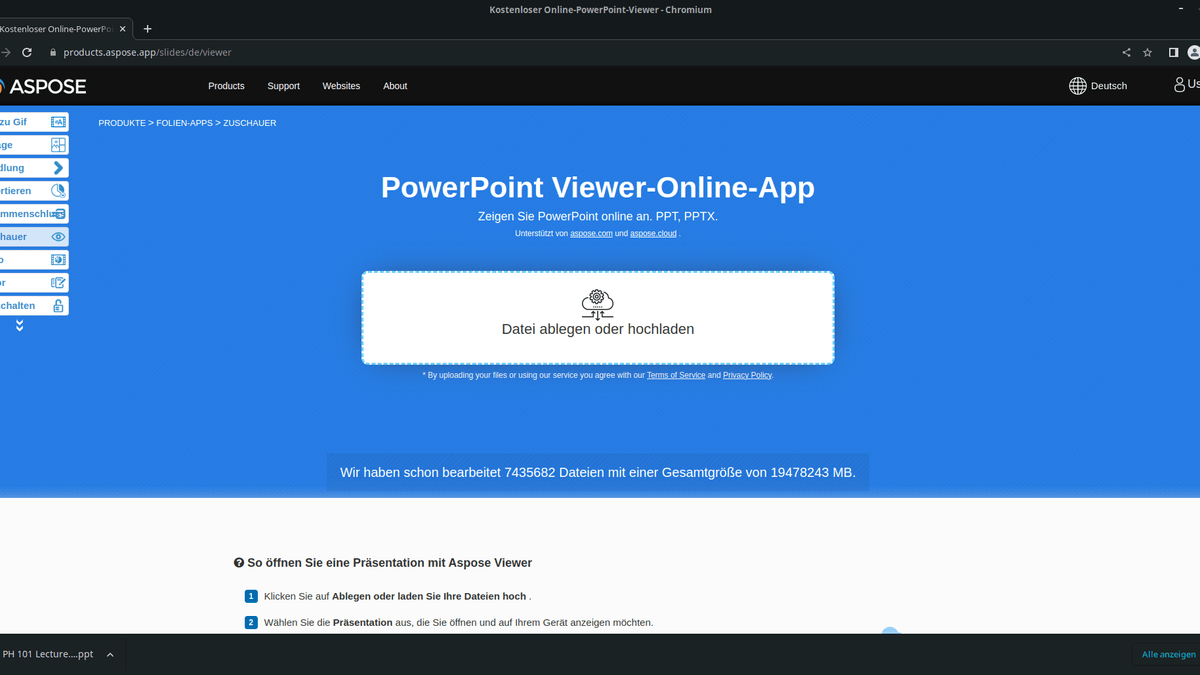The height and width of the screenshot is (675, 1200).
Task: Open the Deutsch language dropdown
Action: pyautogui.click(x=1108, y=85)
